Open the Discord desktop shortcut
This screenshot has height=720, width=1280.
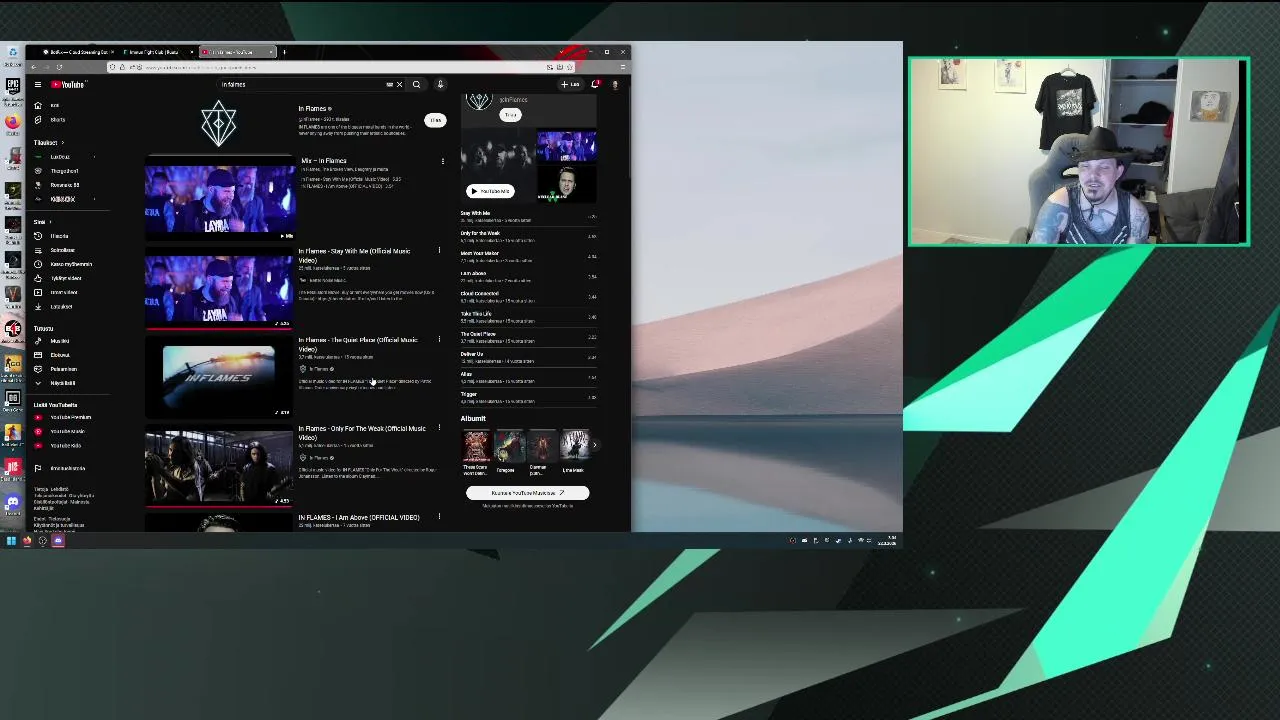point(12,502)
